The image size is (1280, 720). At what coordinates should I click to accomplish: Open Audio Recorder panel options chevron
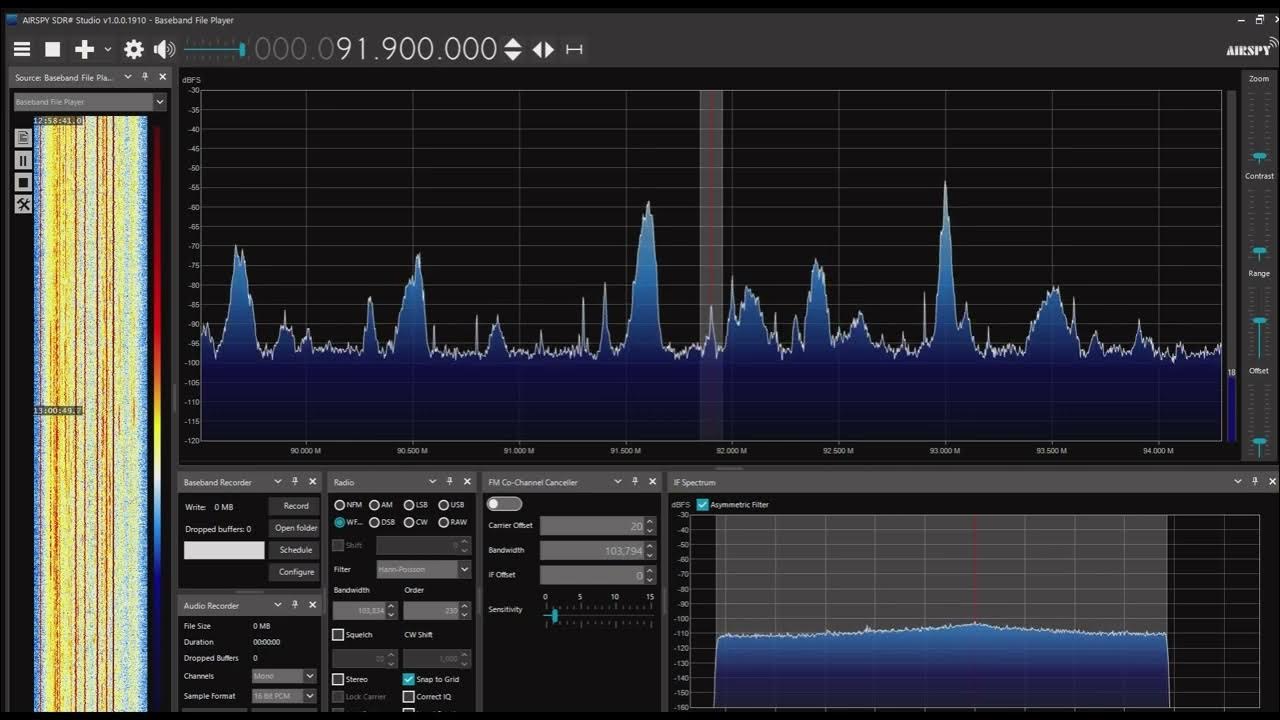coord(277,605)
